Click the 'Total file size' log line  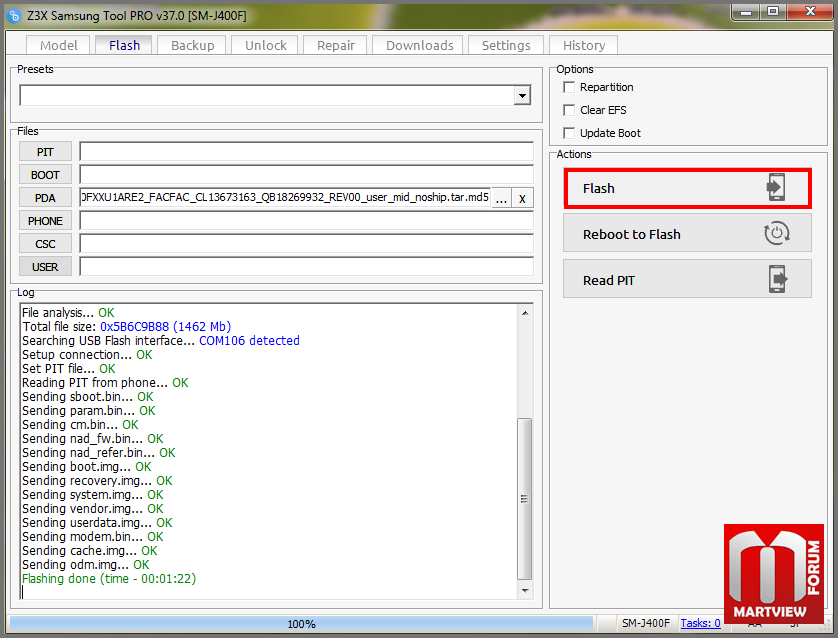click(x=127, y=326)
